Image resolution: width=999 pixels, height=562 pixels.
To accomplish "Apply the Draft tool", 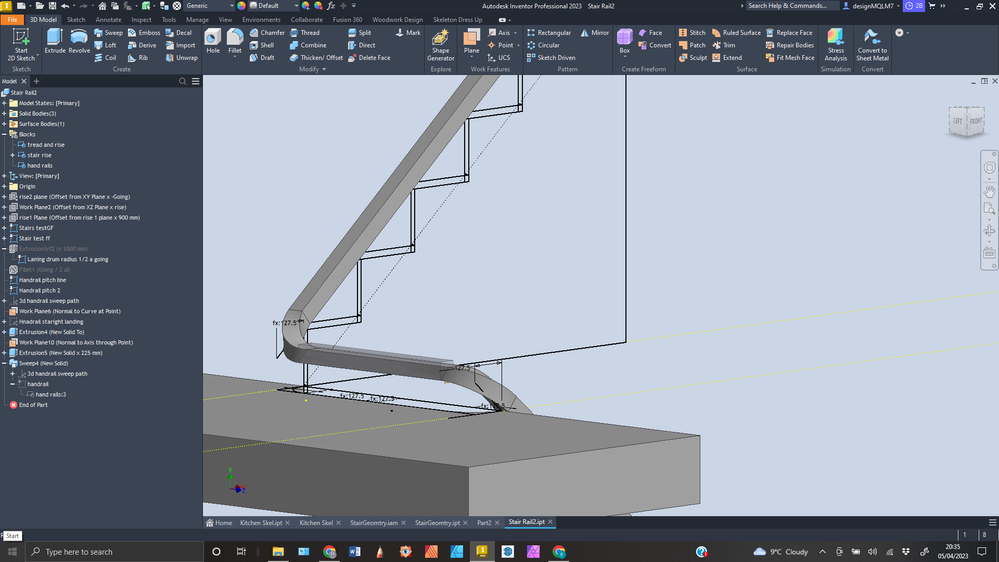I will [262, 57].
